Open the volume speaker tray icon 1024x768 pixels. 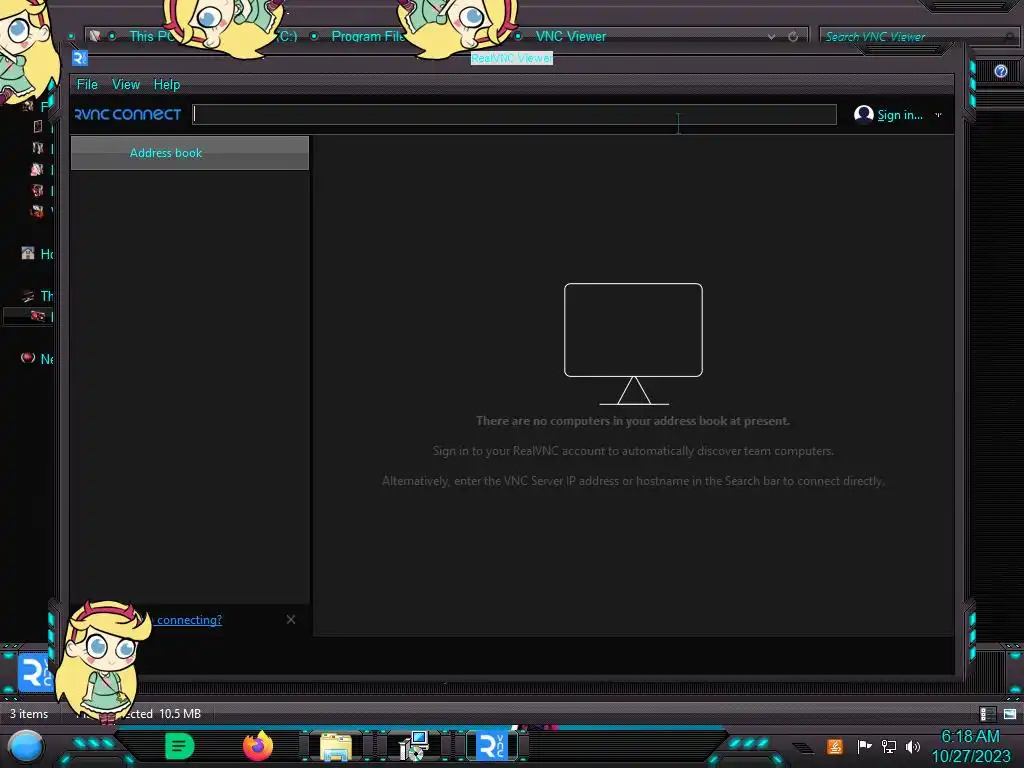click(x=913, y=746)
